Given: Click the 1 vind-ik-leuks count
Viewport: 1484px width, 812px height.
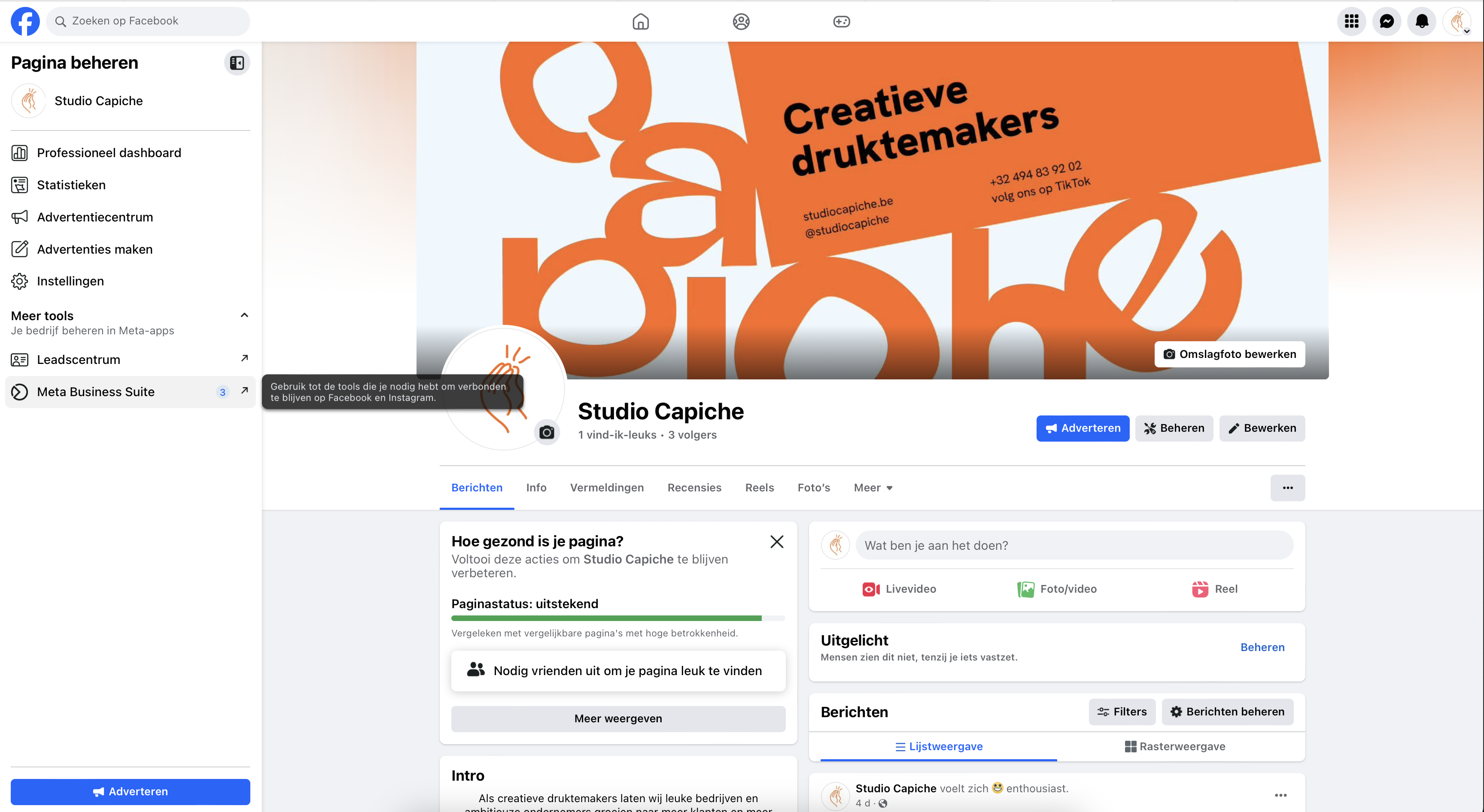Looking at the screenshot, I should (617, 435).
